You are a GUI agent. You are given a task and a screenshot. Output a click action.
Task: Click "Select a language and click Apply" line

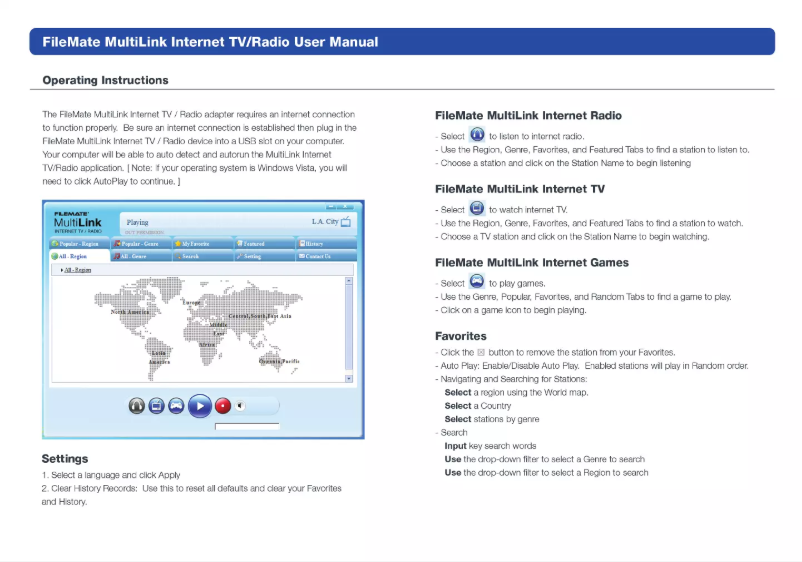[x=111, y=475]
